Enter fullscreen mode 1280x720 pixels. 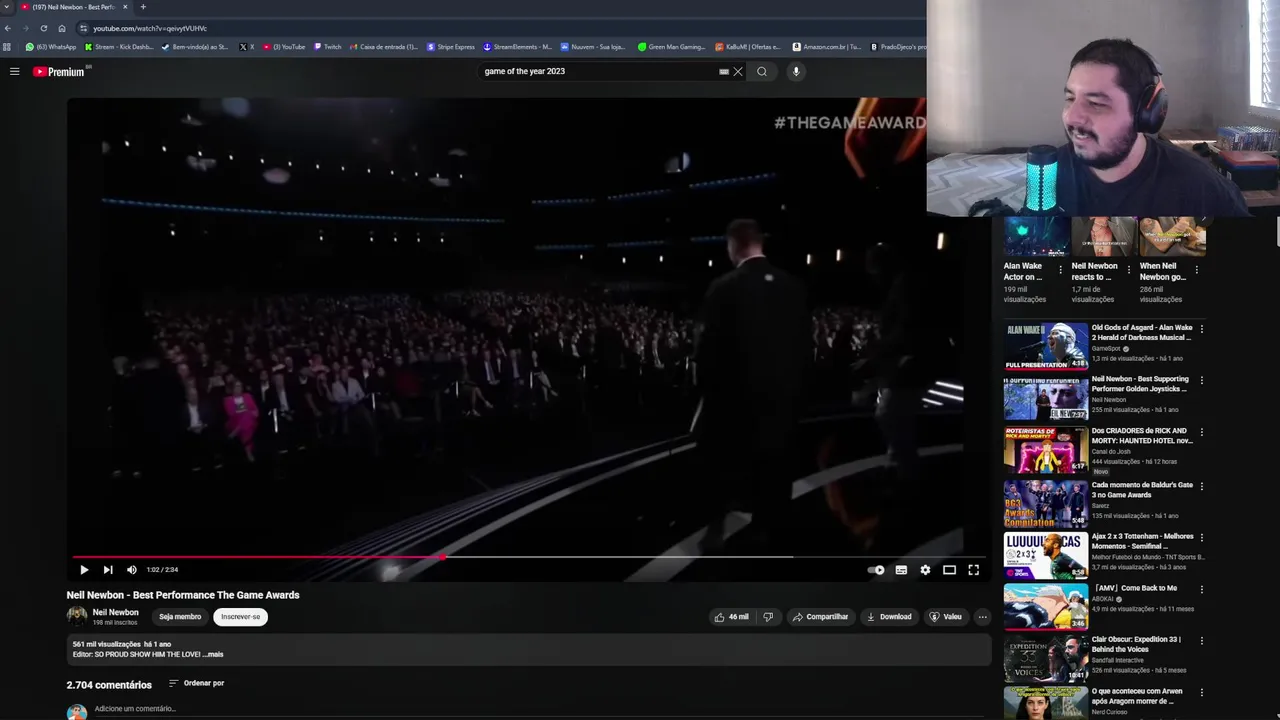tap(973, 570)
